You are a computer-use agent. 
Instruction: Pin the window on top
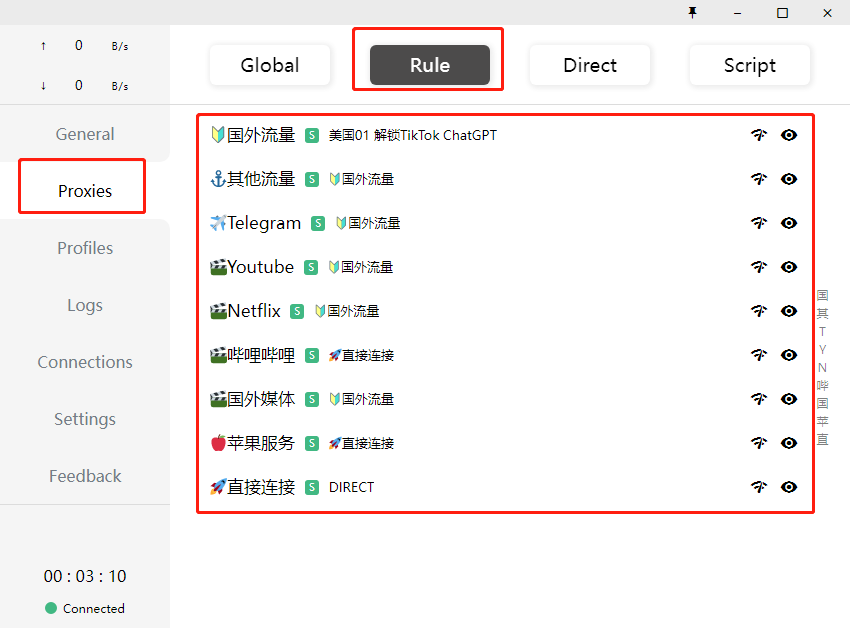[692, 12]
